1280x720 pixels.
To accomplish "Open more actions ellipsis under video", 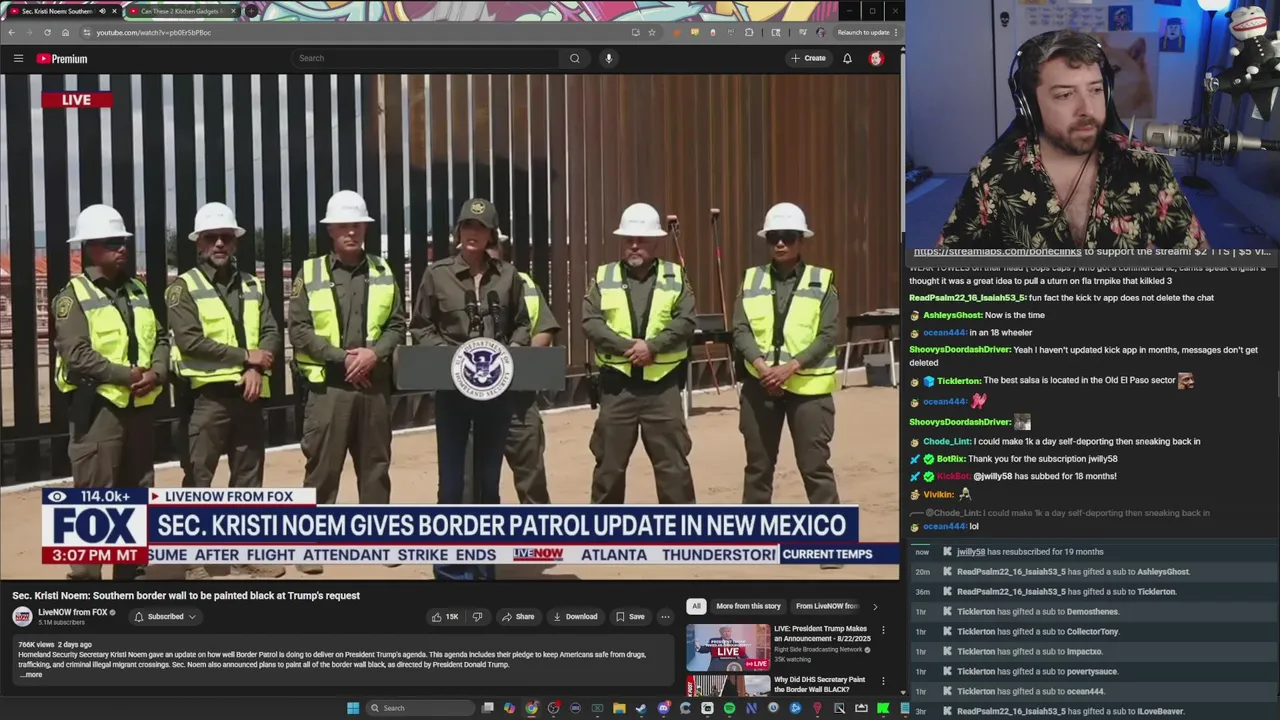I will [665, 617].
